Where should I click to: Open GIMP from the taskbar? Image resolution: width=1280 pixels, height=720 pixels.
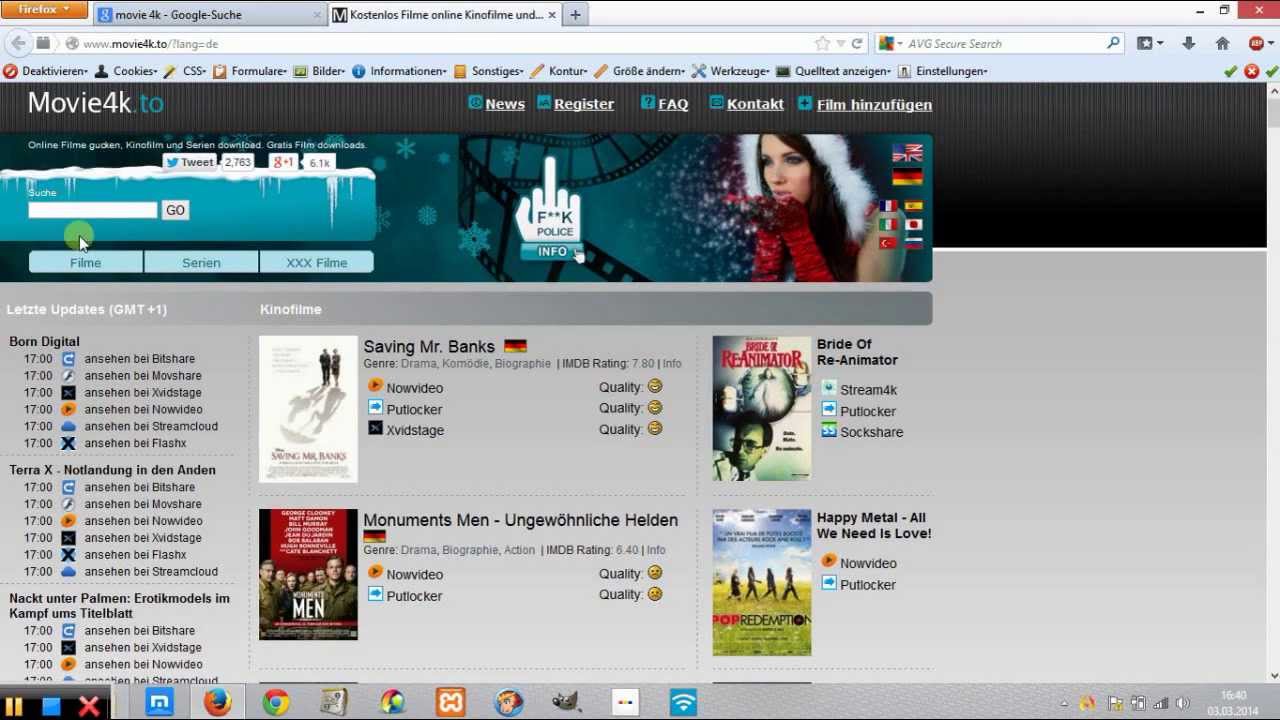coord(567,703)
